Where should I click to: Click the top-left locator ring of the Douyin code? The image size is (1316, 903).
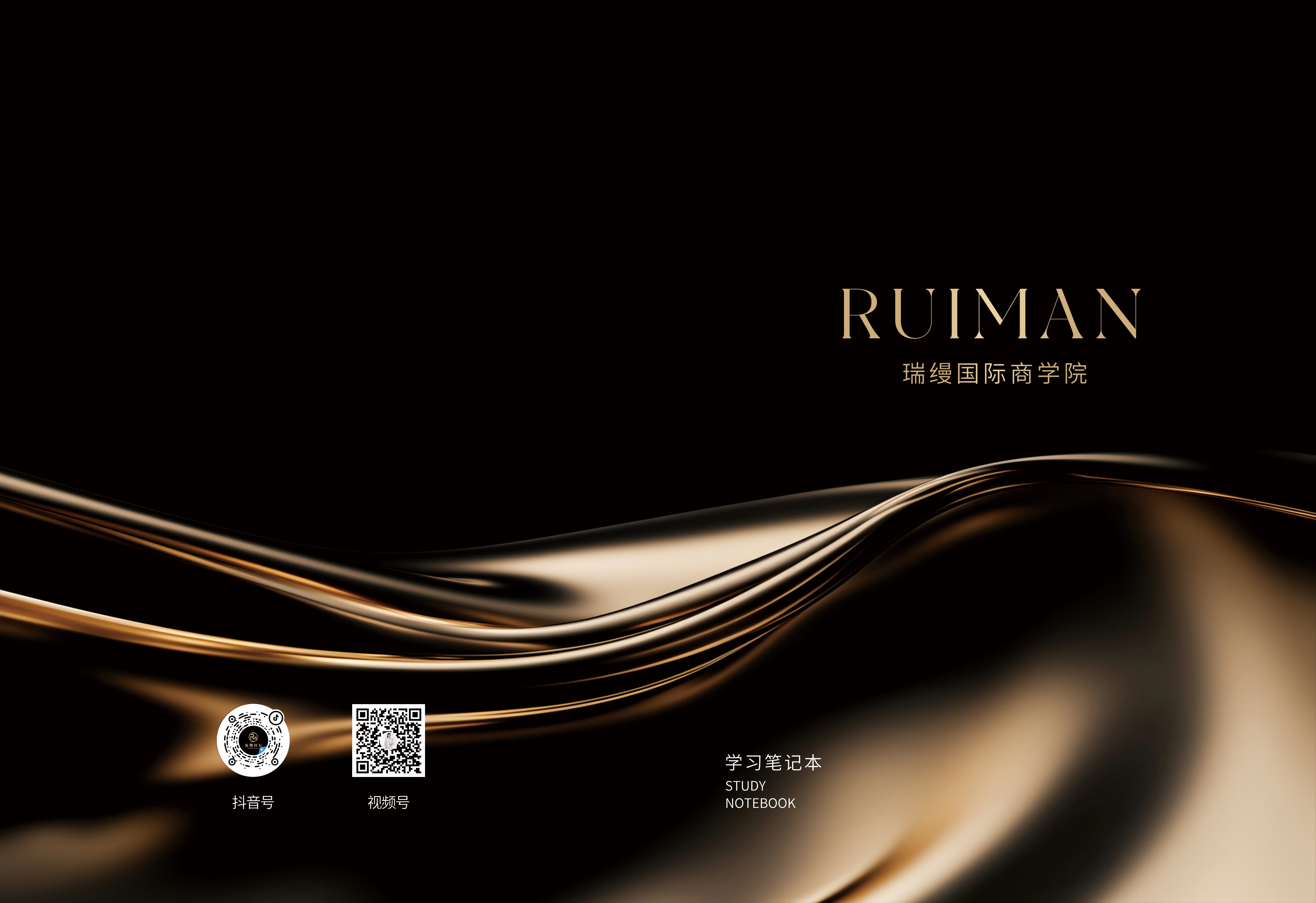232,720
